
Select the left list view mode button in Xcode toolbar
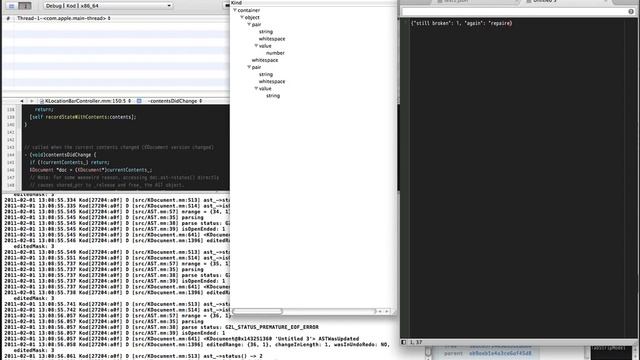[x=11, y=6]
